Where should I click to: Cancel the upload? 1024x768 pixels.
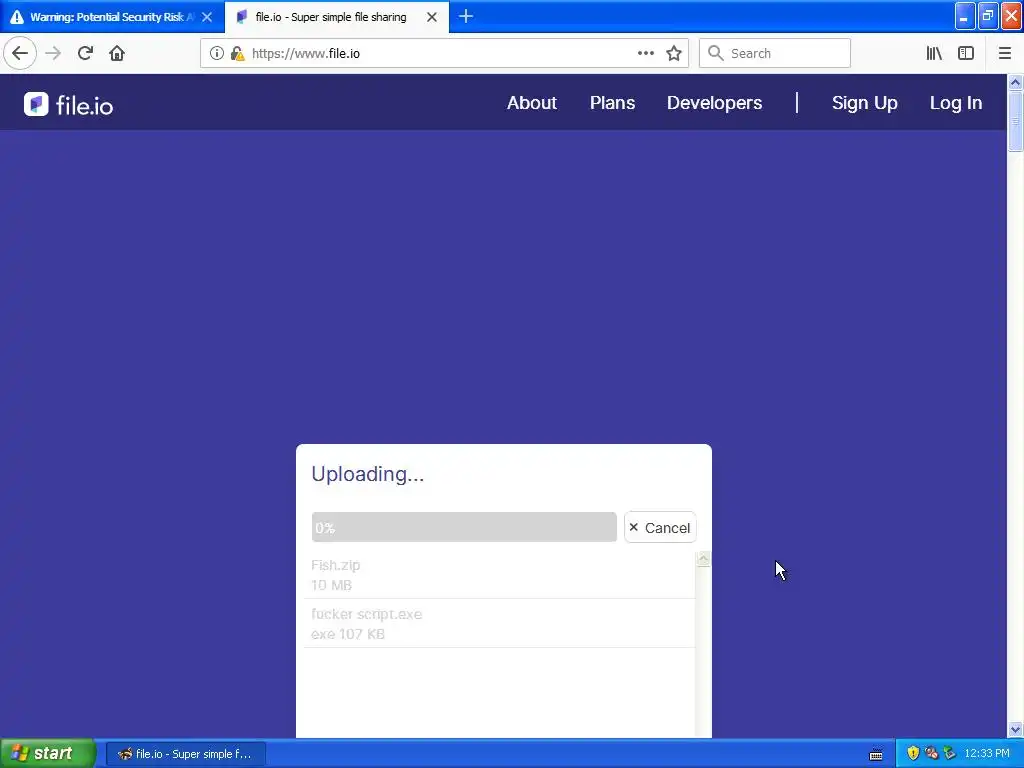click(660, 527)
